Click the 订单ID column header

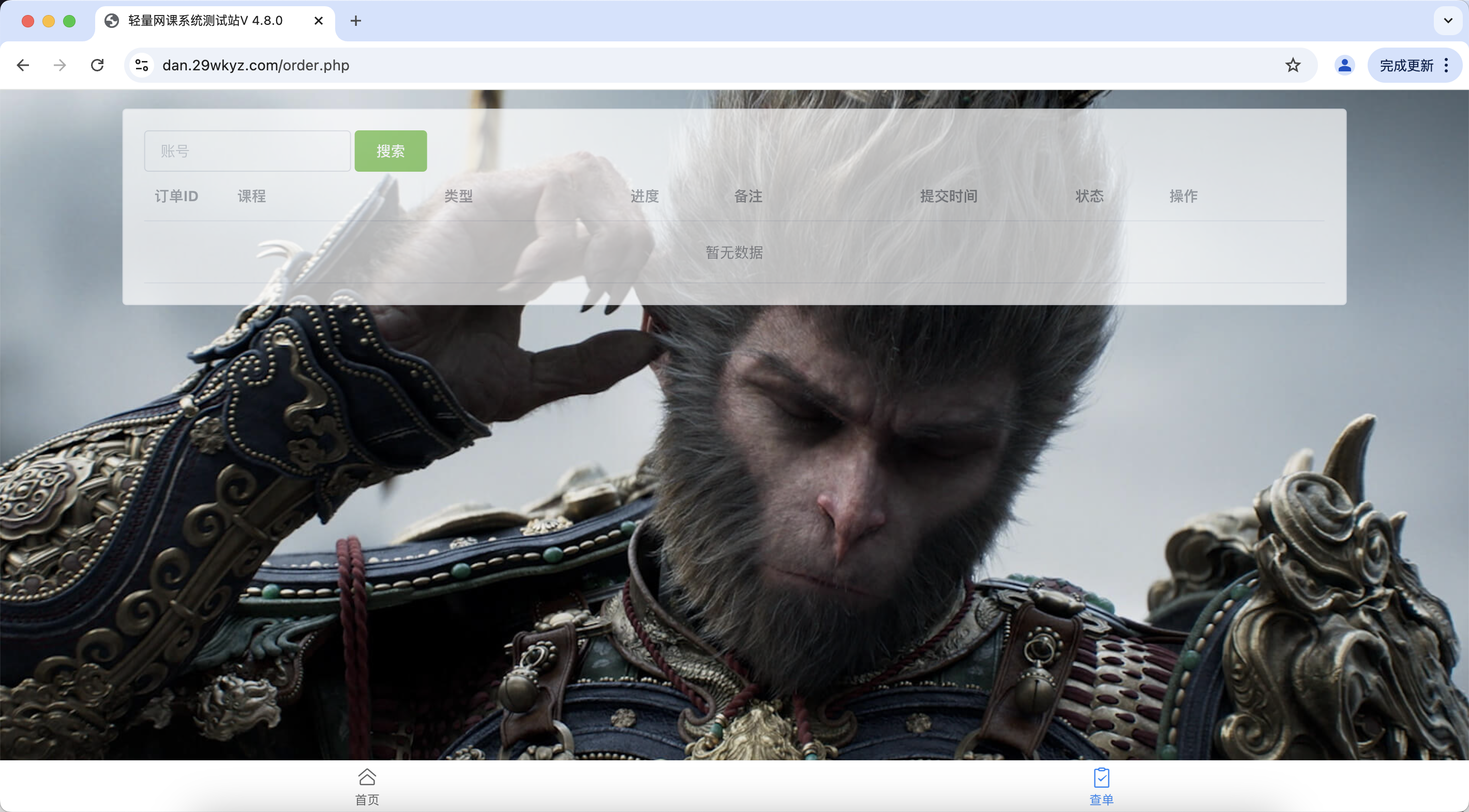pyautogui.click(x=177, y=197)
